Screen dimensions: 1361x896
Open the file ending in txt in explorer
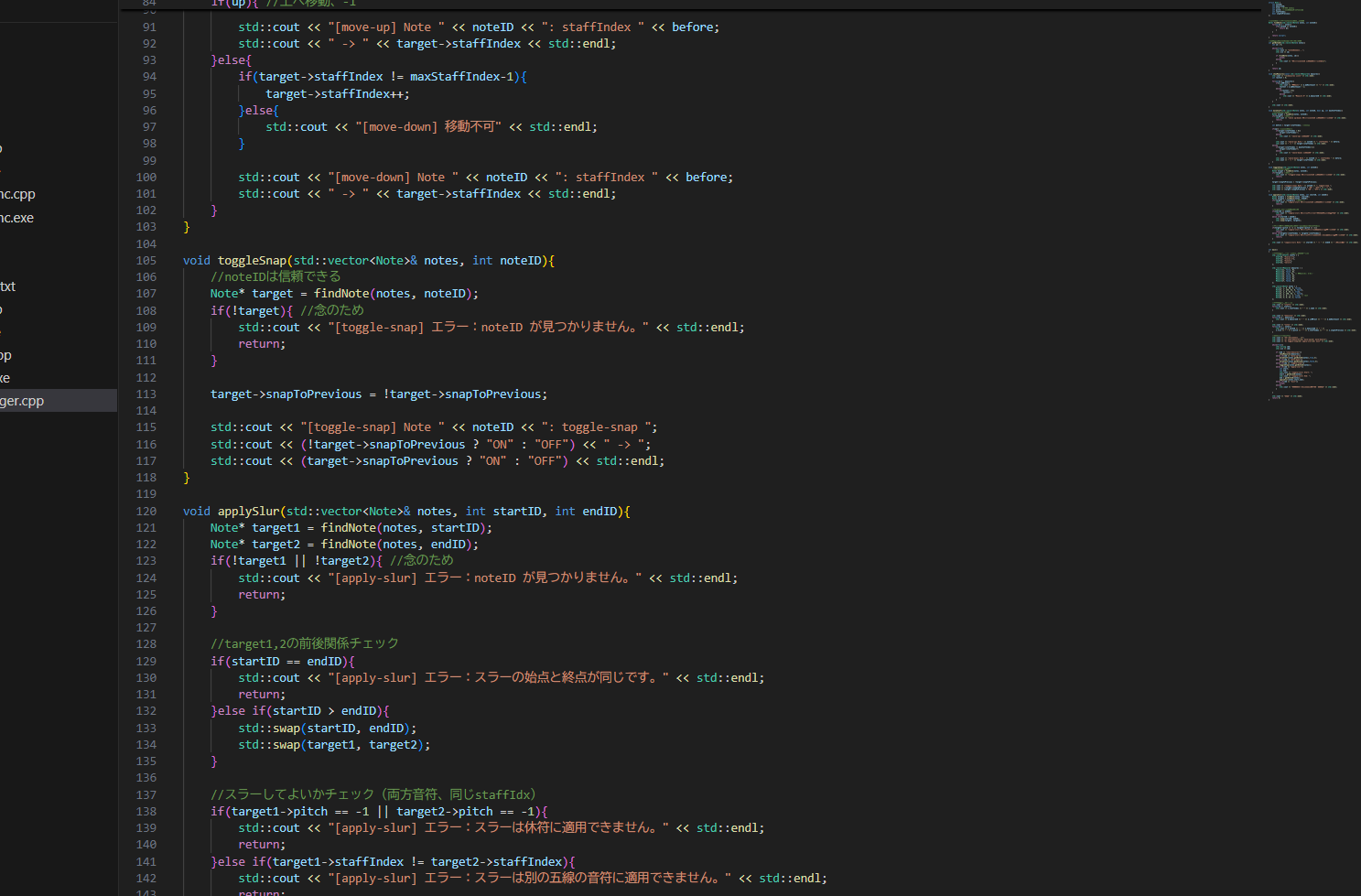tap(8, 286)
